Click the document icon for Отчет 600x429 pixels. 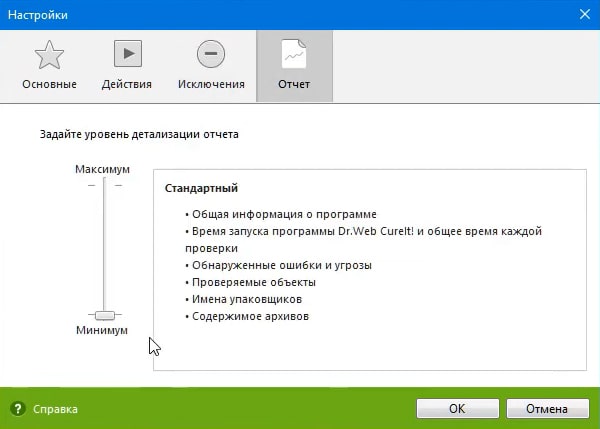pyautogui.click(x=294, y=53)
